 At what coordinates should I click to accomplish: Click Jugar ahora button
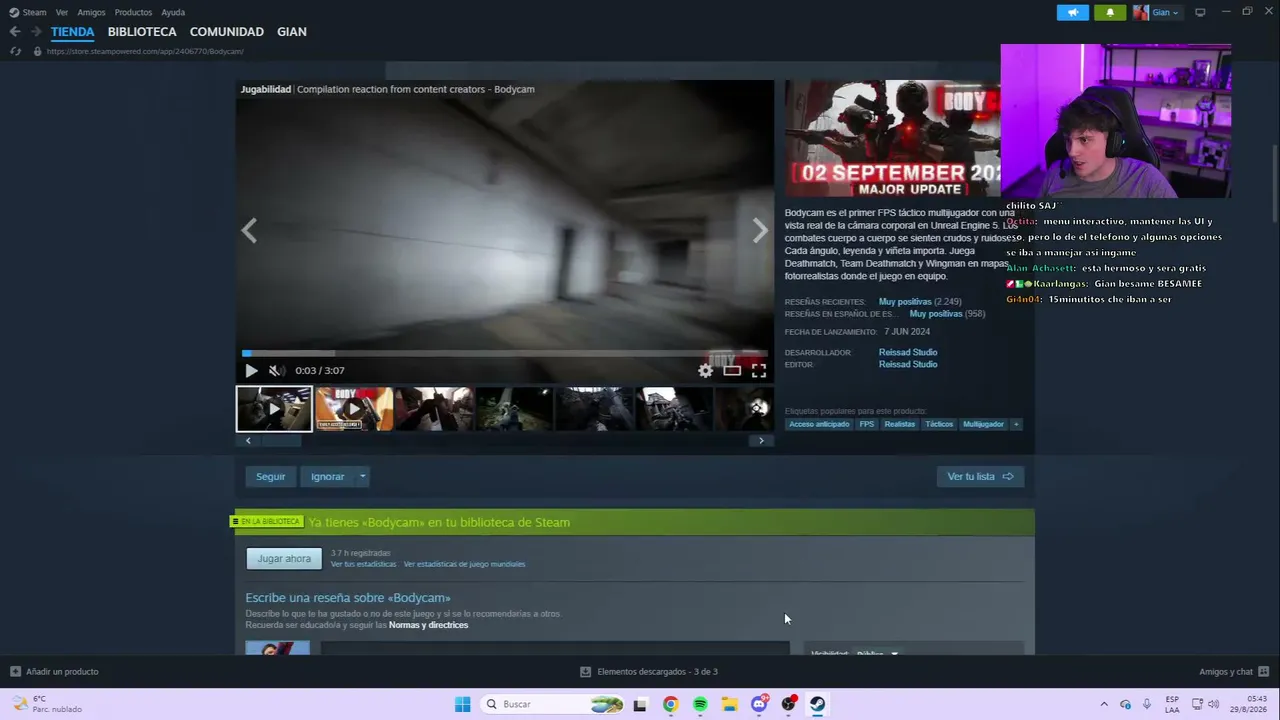(x=284, y=559)
